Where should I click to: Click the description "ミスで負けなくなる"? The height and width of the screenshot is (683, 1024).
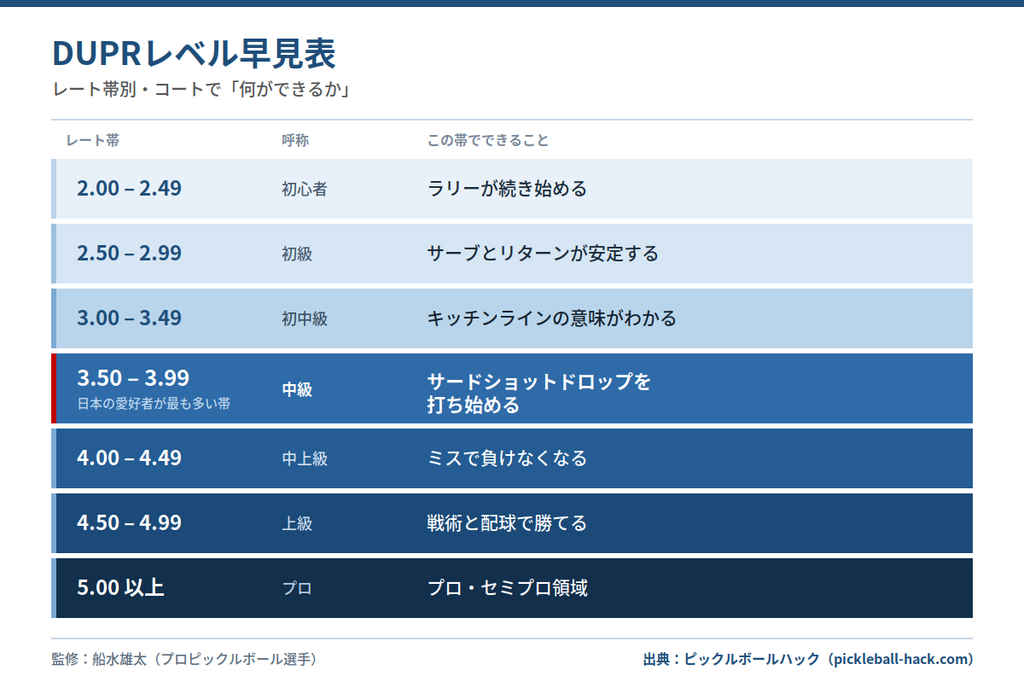507,458
